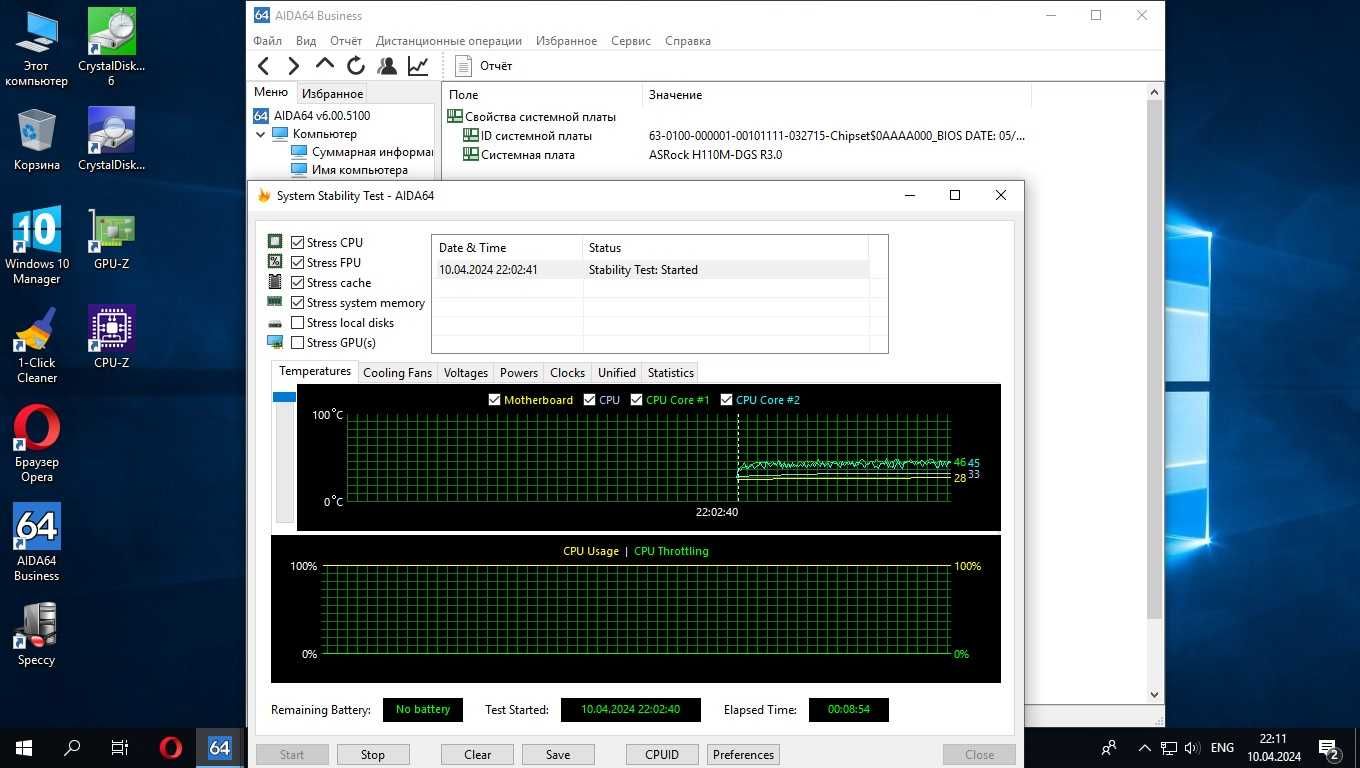This screenshot has width=1360, height=768.
Task: Open Дистанционные операции menu
Action: pos(449,41)
